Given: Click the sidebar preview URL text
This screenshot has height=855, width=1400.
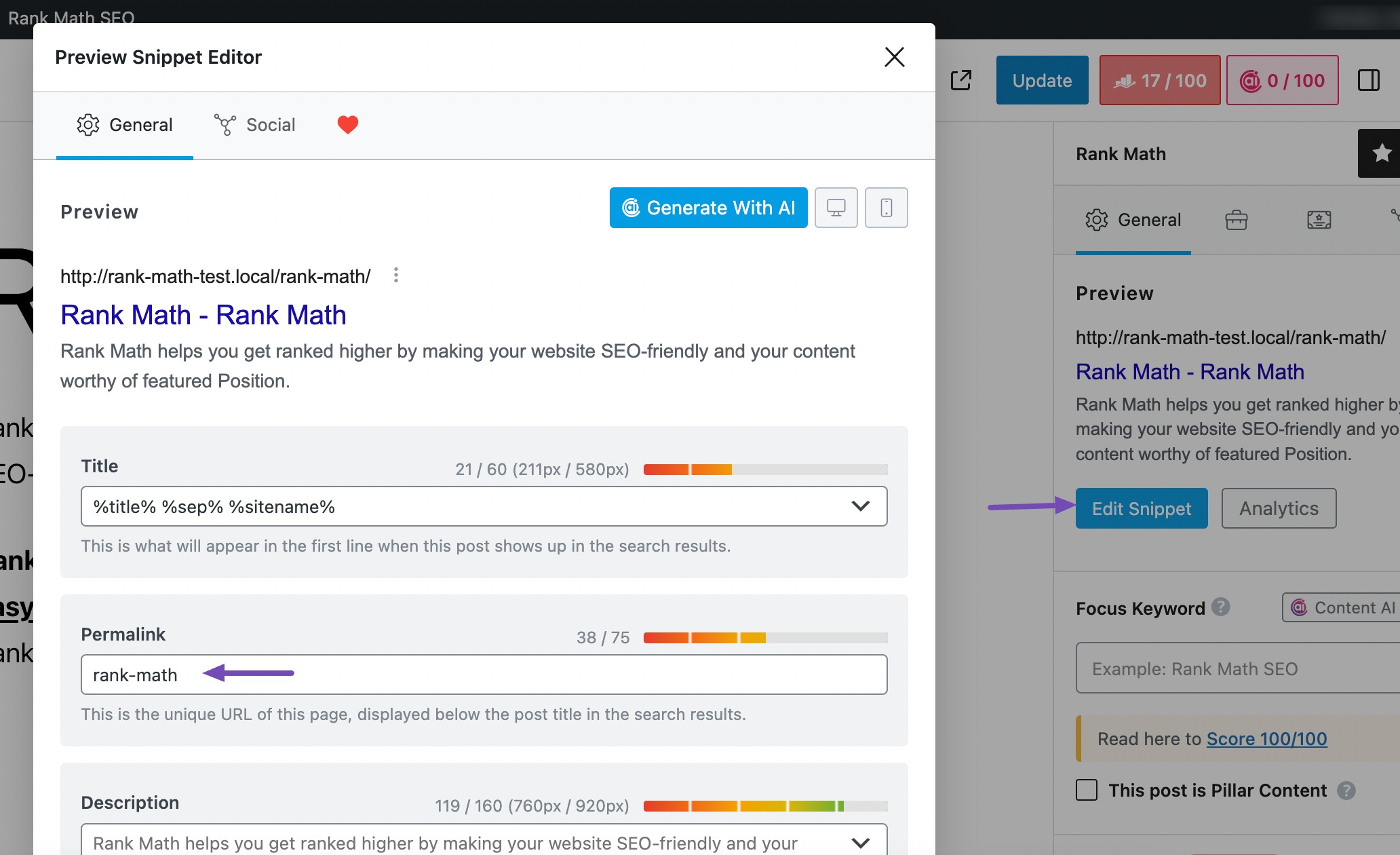Looking at the screenshot, I should pos(1230,338).
